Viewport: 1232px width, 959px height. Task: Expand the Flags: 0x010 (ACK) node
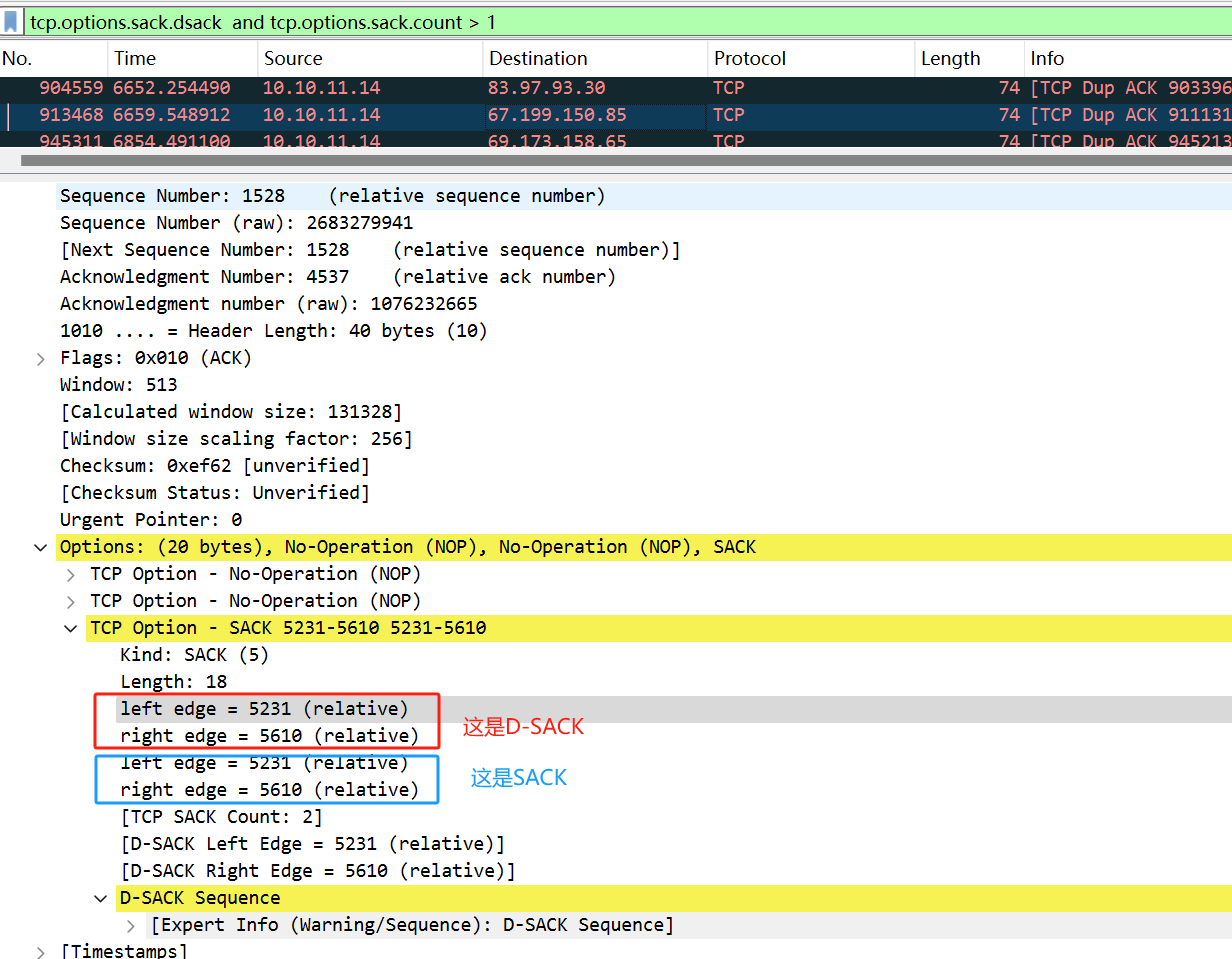41,358
